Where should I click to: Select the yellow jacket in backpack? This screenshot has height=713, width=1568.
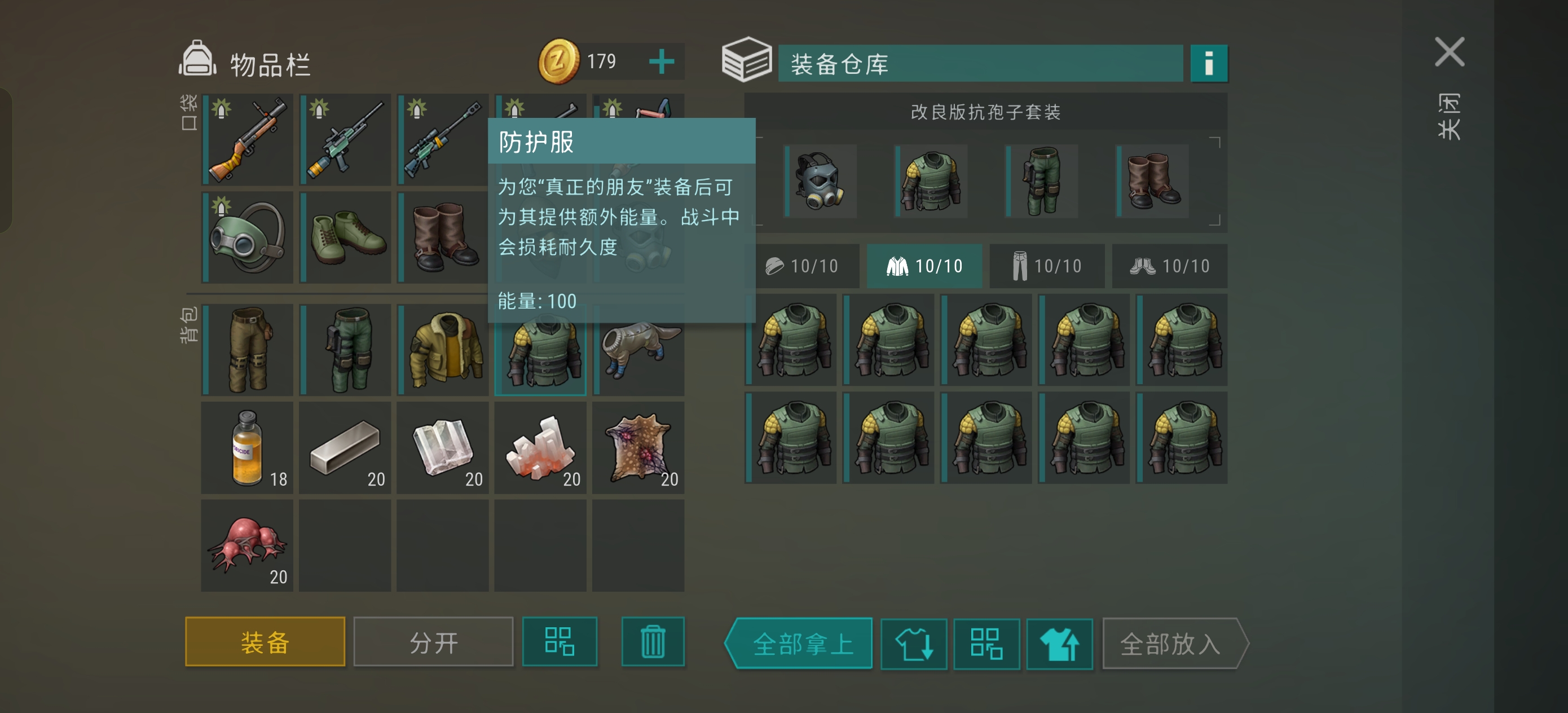point(443,350)
